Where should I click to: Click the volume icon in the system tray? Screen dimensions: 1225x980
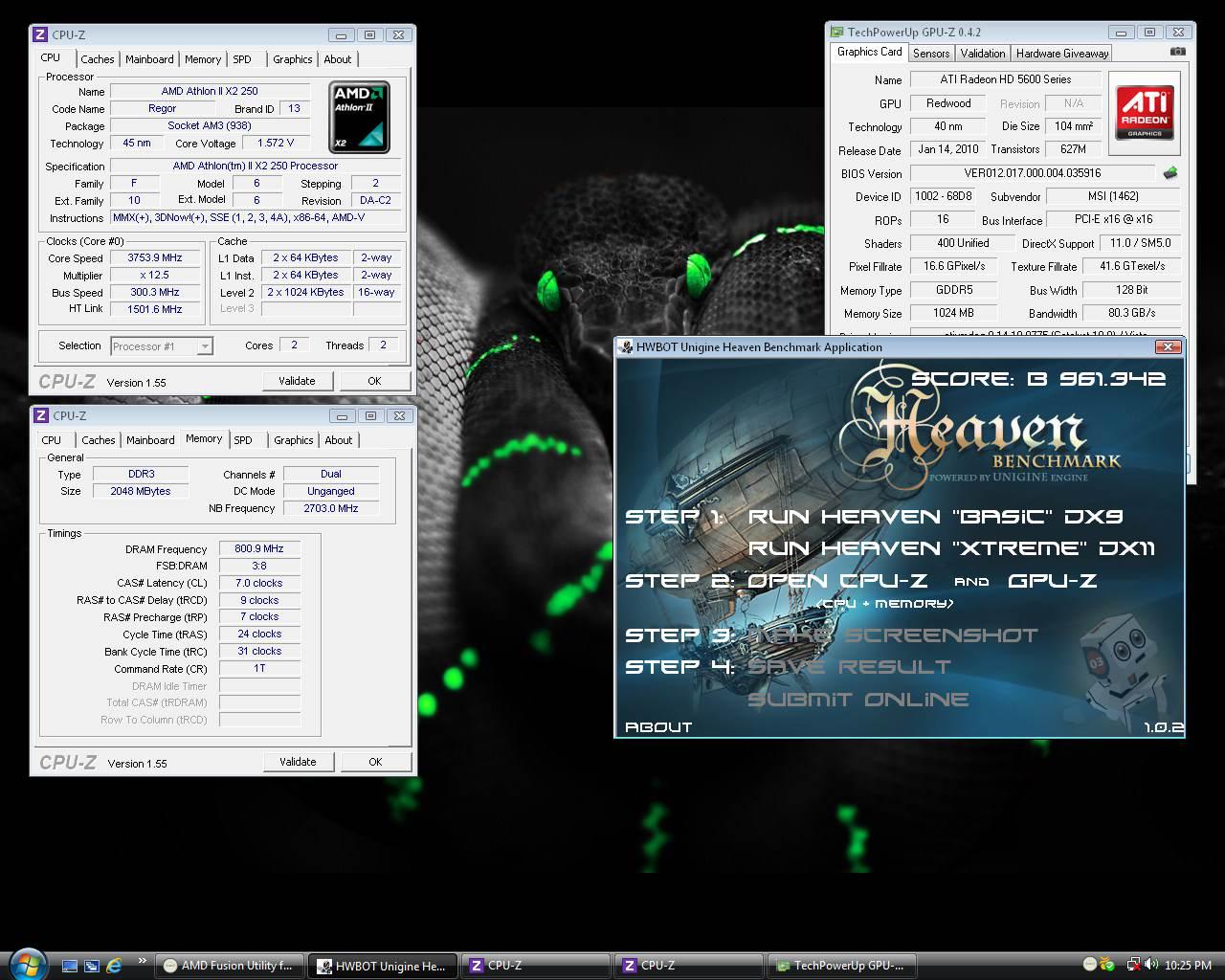coord(1150,965)
